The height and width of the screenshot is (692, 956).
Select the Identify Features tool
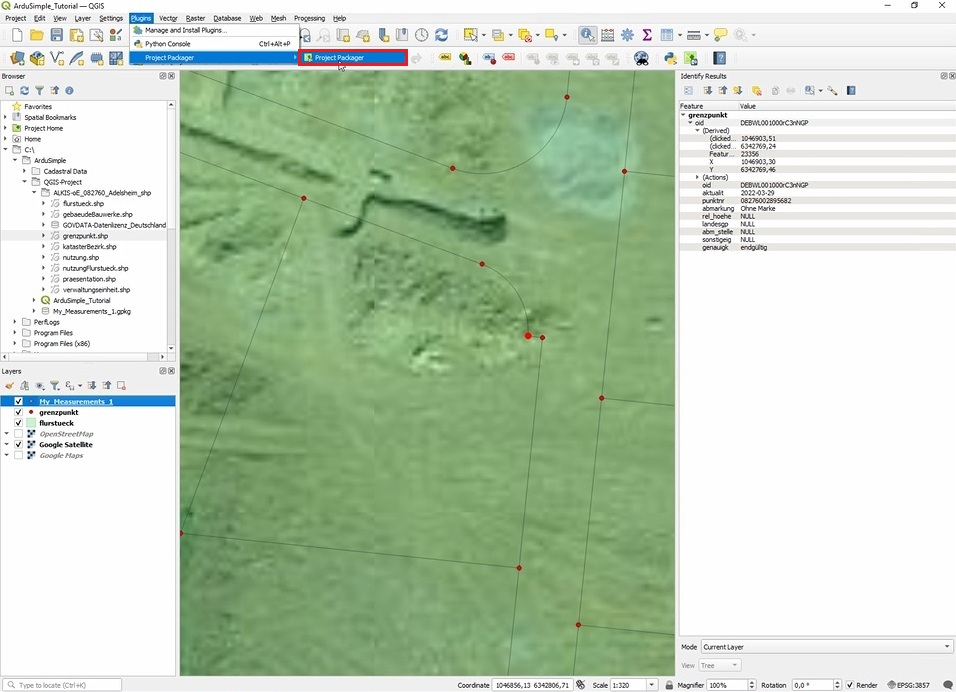pos(587,35)
